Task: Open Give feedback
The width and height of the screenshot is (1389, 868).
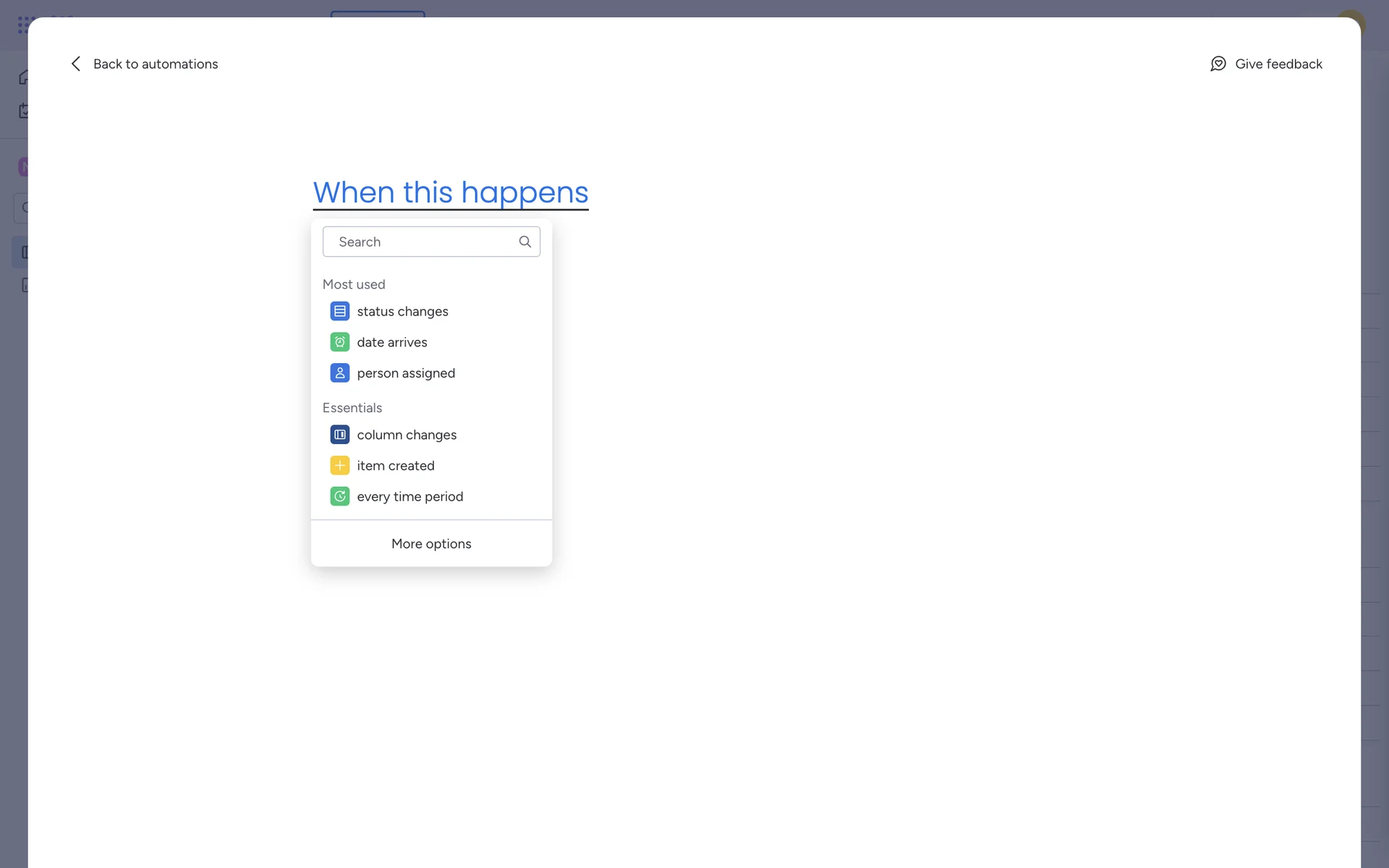Action: 1278,64
